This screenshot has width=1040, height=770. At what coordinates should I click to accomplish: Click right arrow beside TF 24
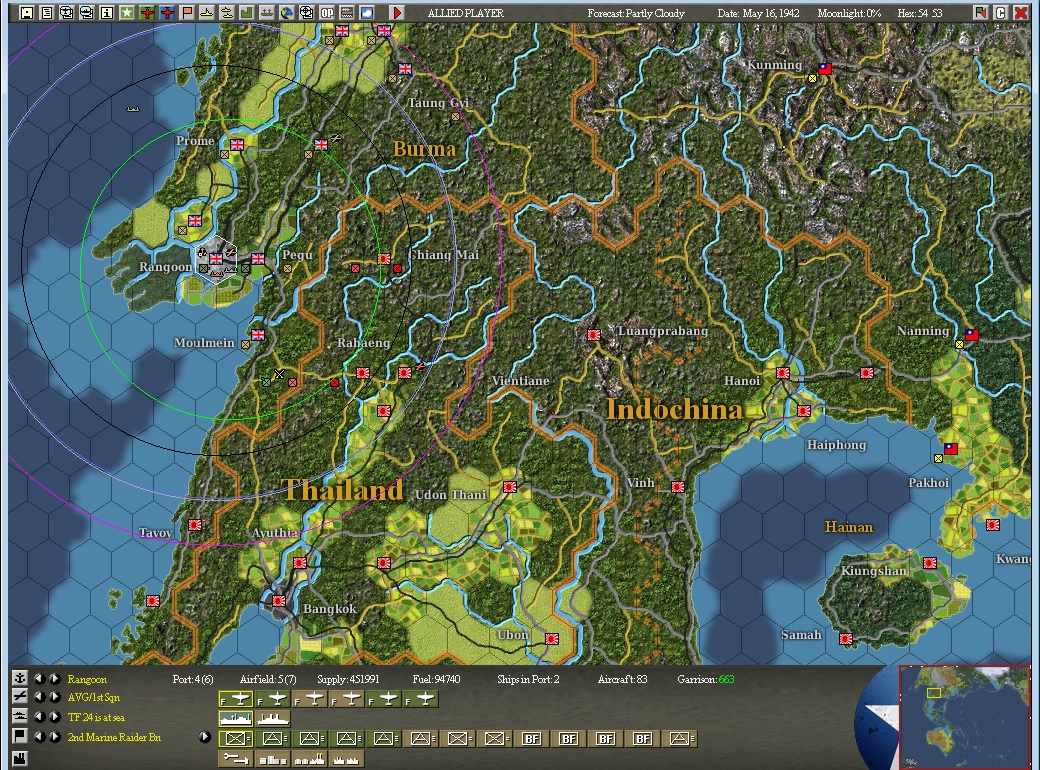click(x=55, y=716)
